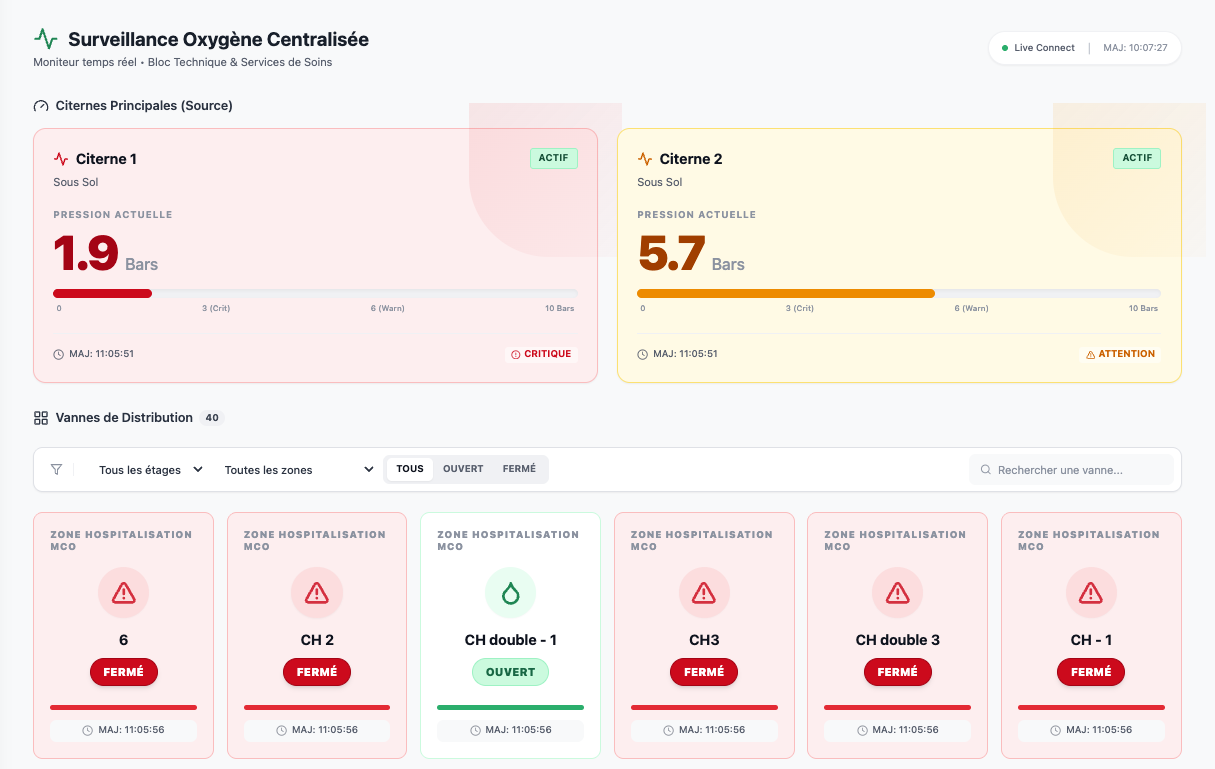This screenshot has height=769, width=1215.
Task: Switch the valve filter to OUVERT
Action: tap(463, 469)
